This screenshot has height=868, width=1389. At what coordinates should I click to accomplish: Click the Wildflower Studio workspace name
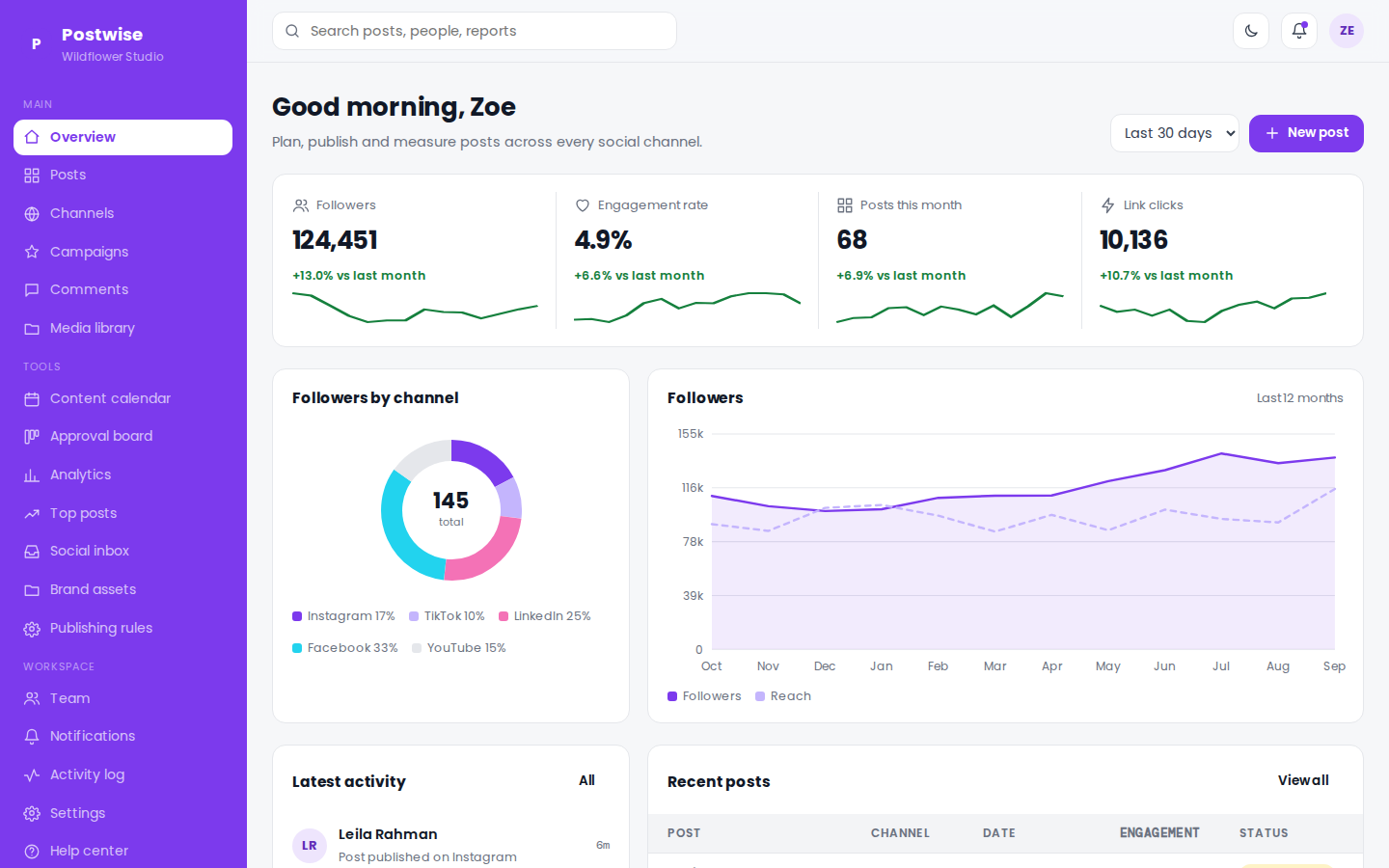pyautogui.click(x=113, y=57)
